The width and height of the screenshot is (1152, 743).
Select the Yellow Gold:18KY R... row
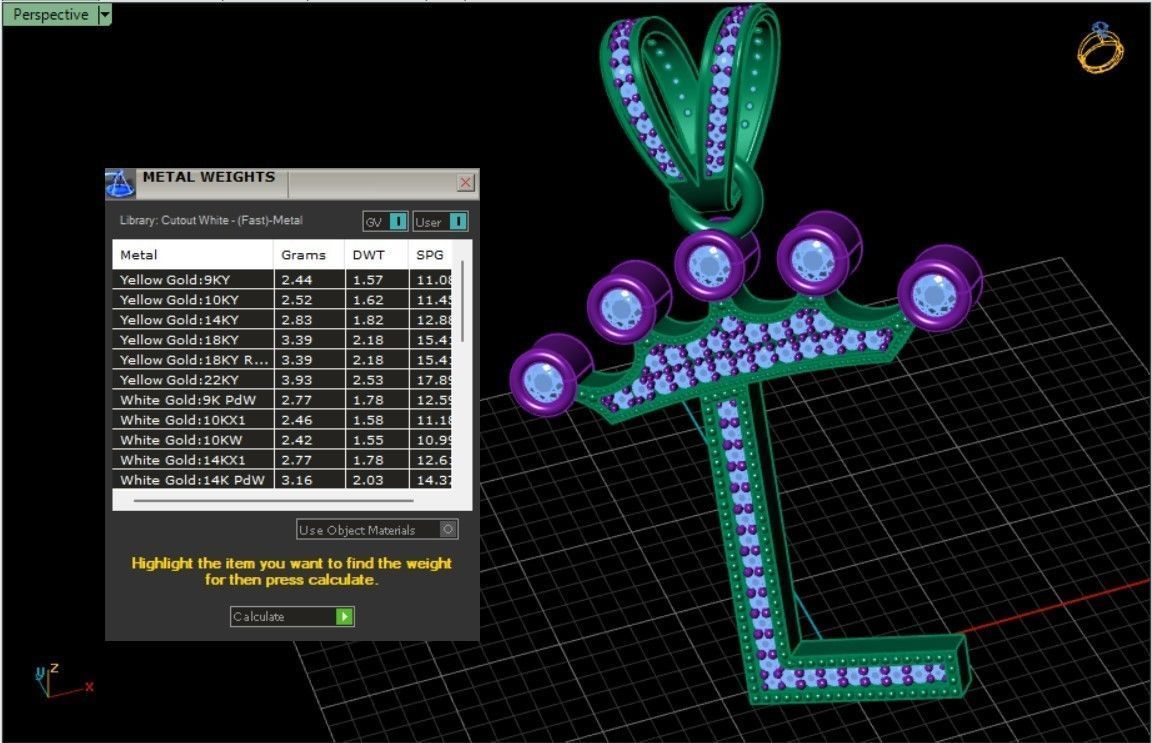pos(282,359)
